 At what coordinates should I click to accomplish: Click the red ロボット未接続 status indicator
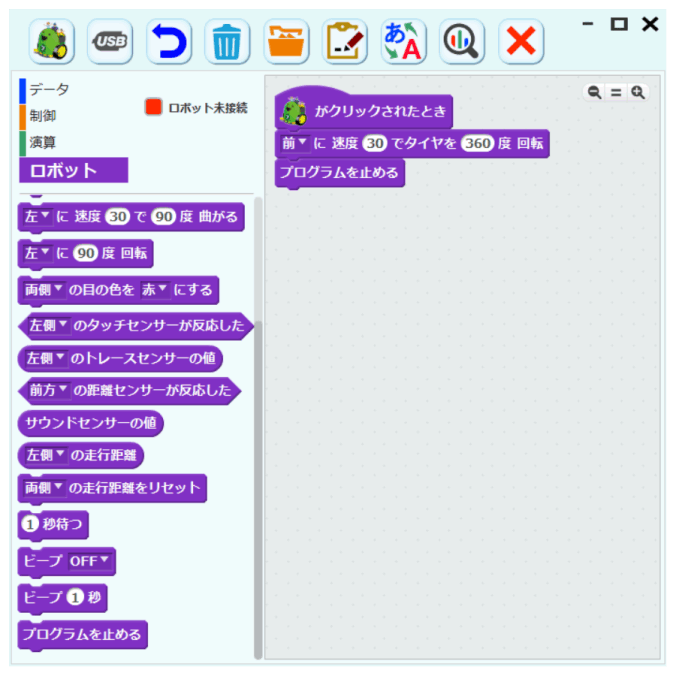click(153, 107)
